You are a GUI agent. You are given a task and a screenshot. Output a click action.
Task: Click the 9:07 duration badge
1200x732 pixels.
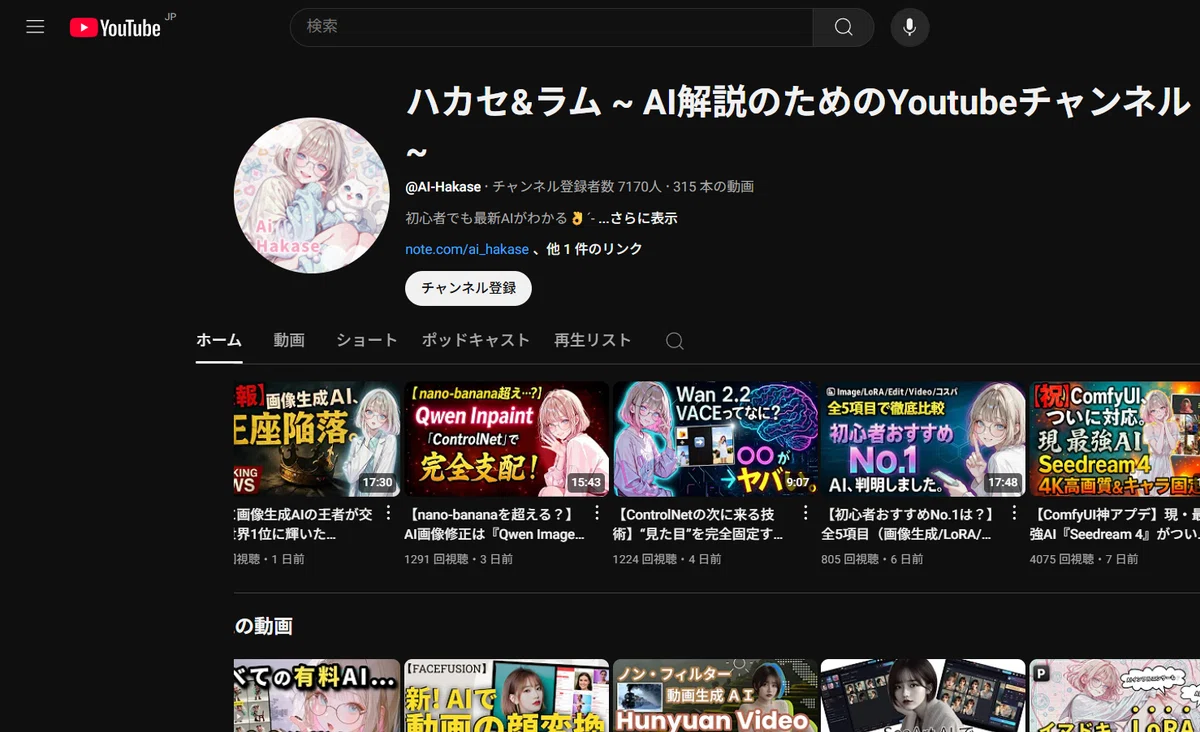(797, 482)
